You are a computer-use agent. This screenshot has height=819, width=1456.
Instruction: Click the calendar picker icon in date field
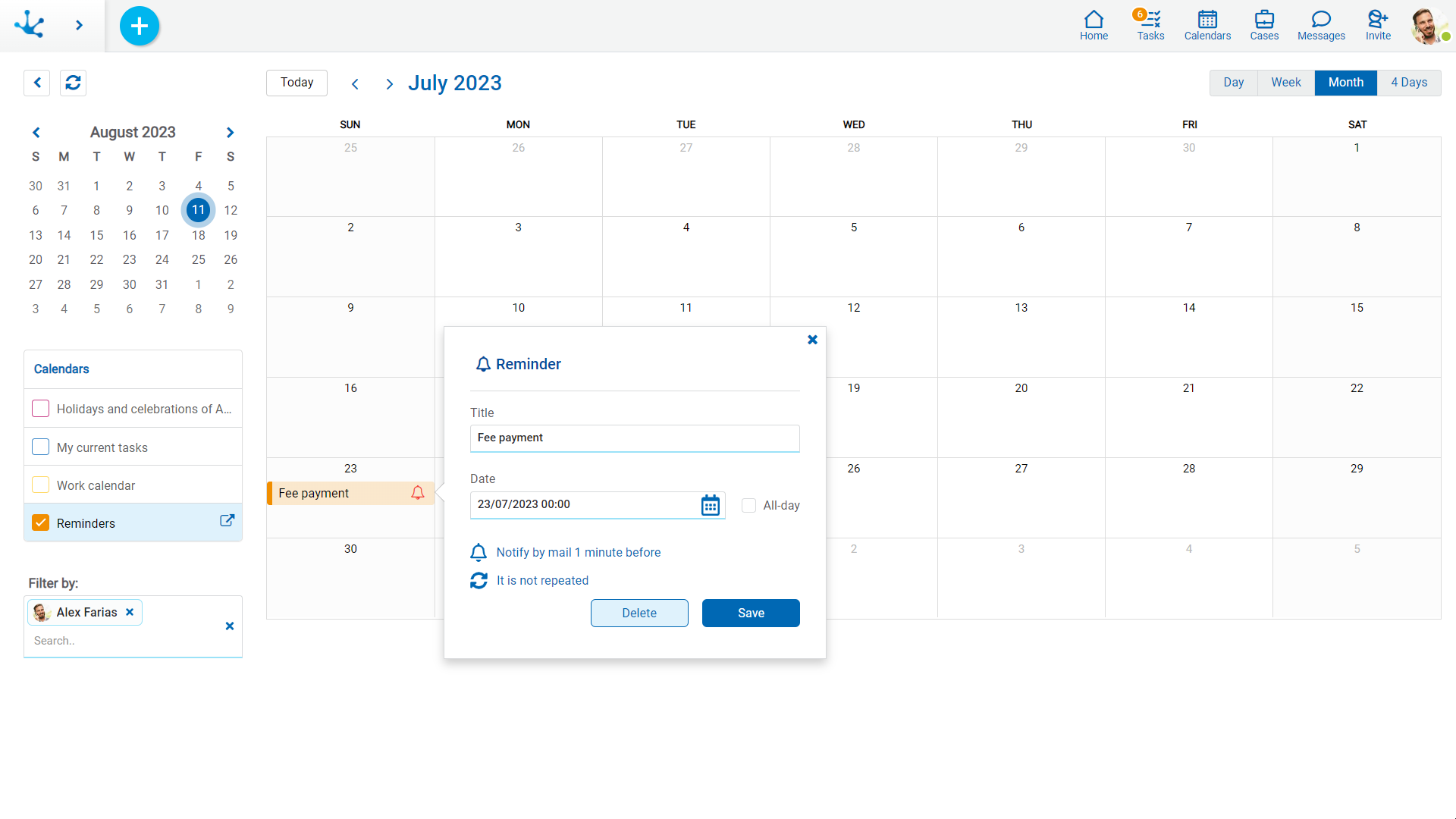pos(710,505)
